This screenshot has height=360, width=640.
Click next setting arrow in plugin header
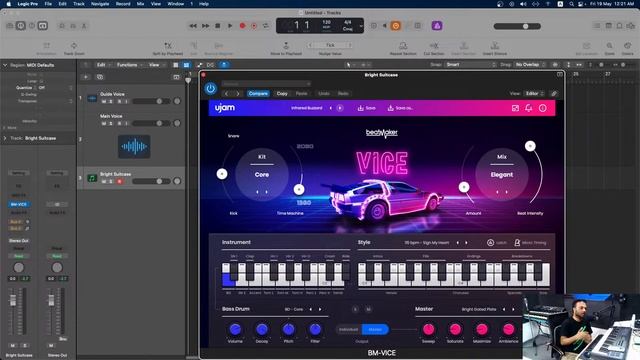(x=238, y=93)
